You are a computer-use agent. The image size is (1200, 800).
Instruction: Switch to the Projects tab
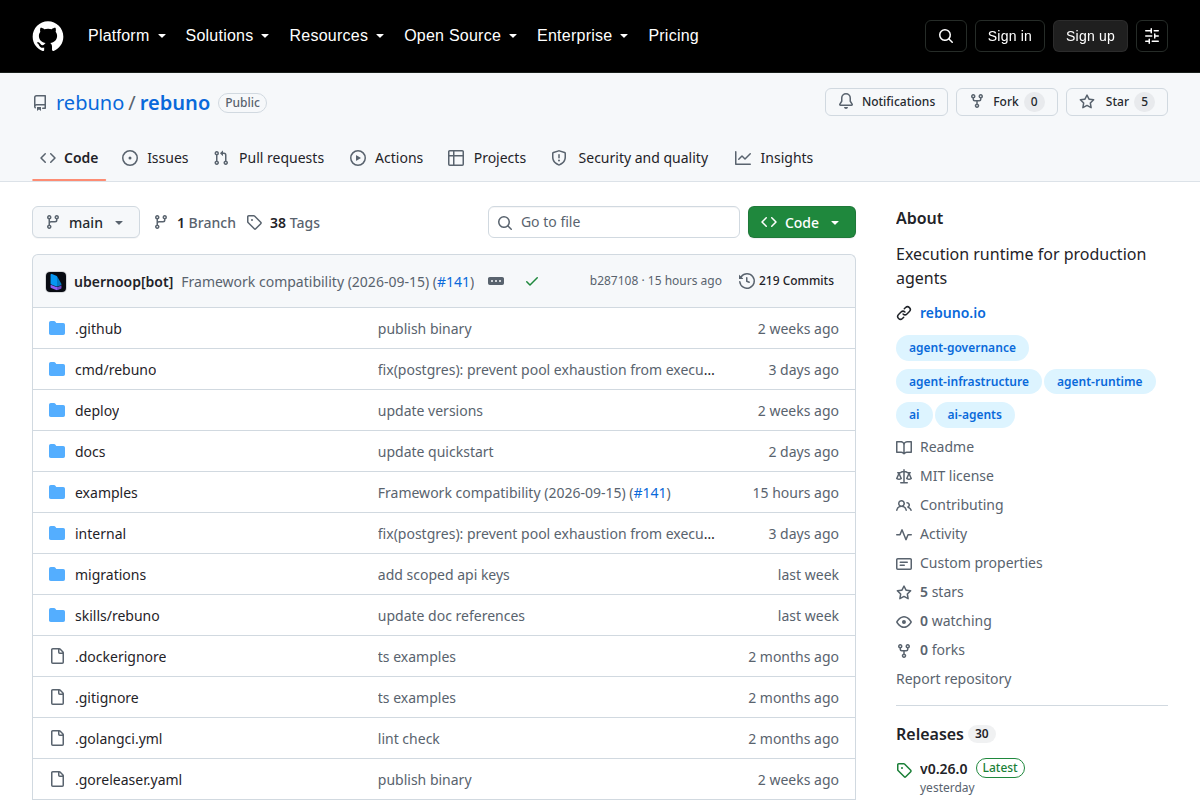[487, 158]
